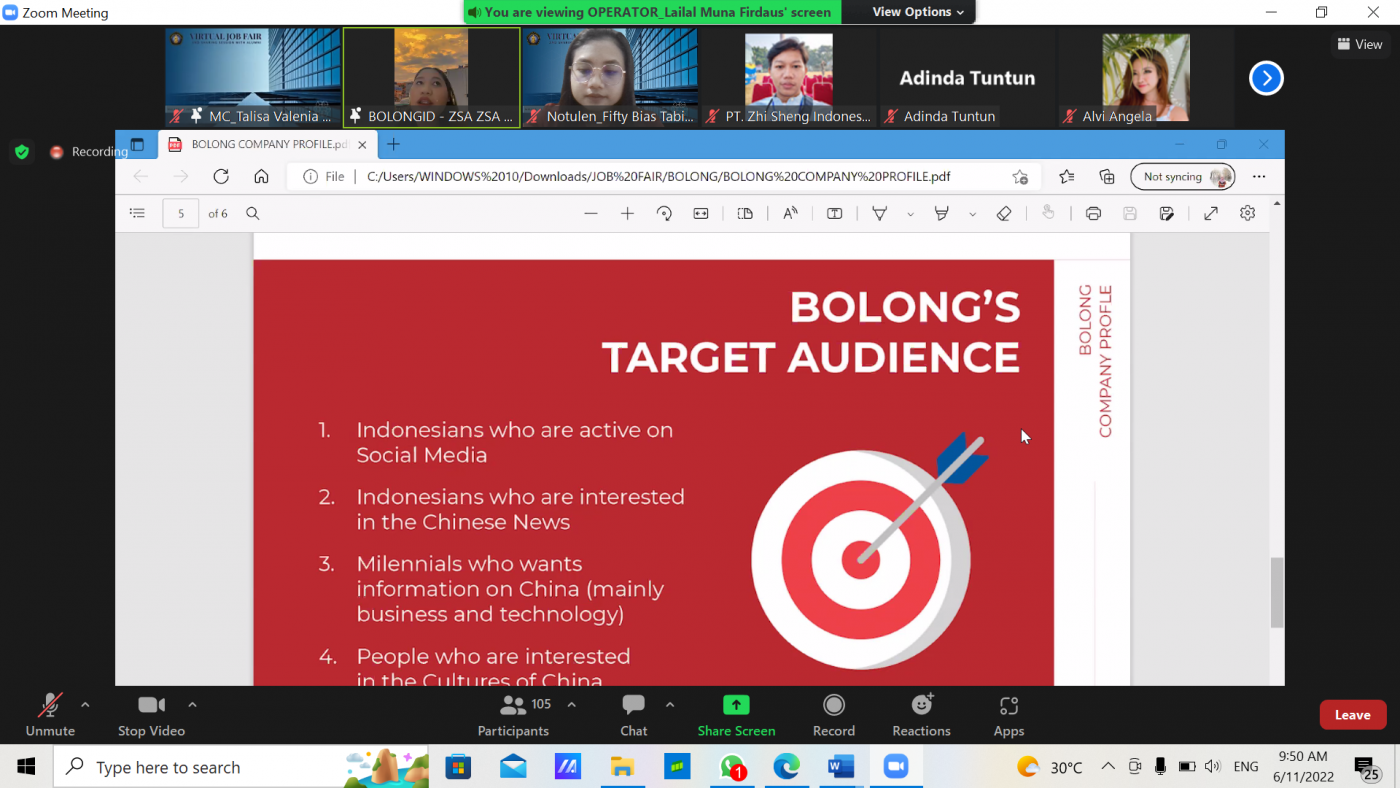Viewport: 1400px width, 788px height.
Task: Open Word from the taskbar
Action: (x=841, y=767)
